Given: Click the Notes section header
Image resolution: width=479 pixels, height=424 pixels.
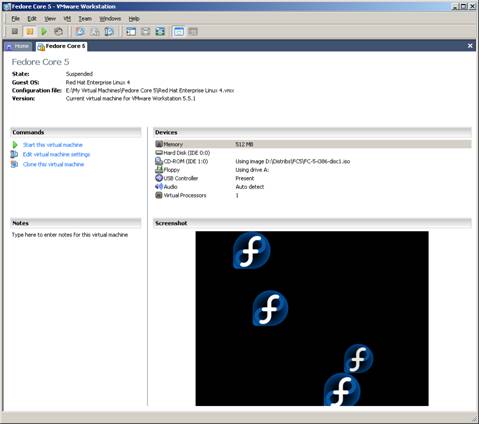Looking at the screenshot, I should click(x=76, y=223).
